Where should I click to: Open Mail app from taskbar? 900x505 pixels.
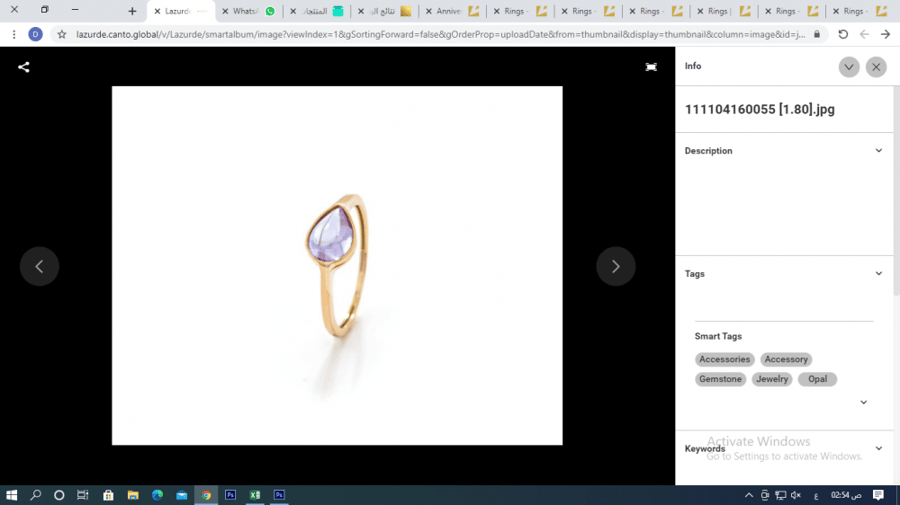click(x=182, y=495)
